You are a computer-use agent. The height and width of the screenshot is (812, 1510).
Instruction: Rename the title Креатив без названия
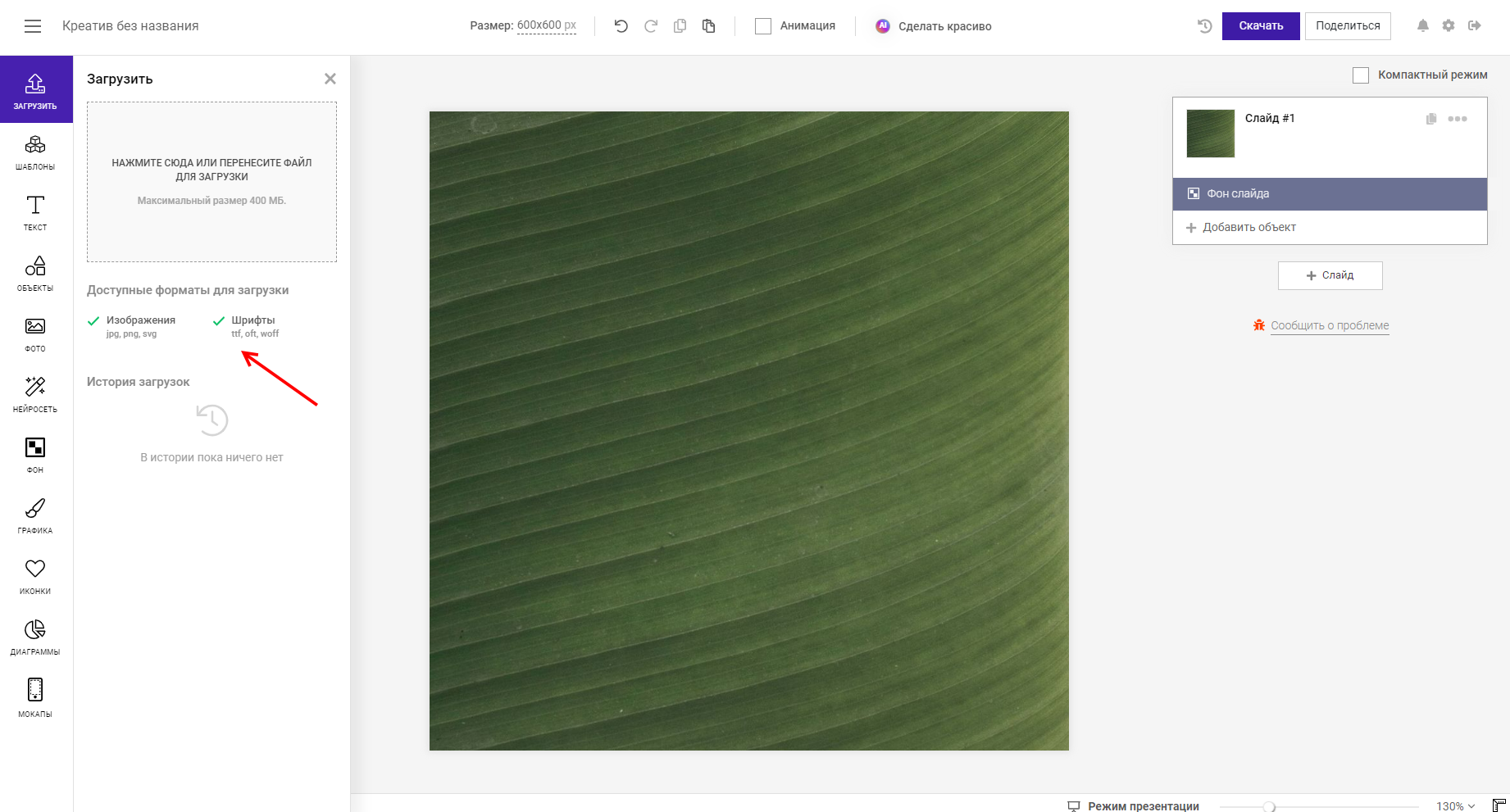pyautogui.click(x=130, y=26)
